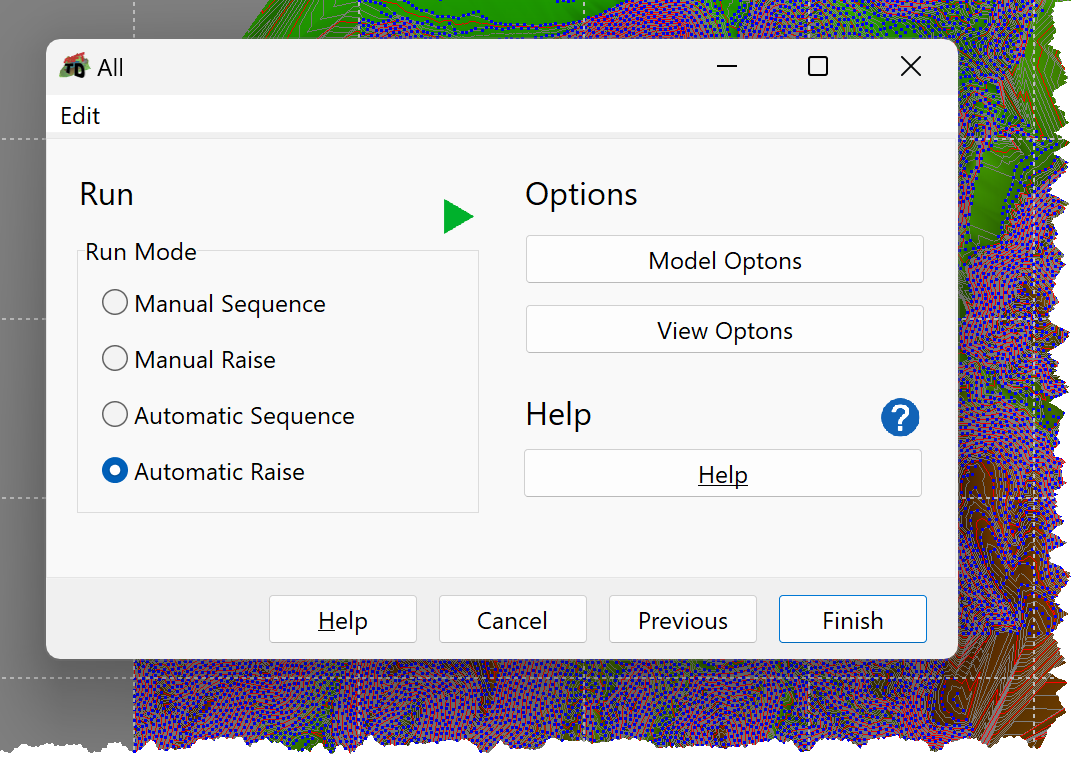
Task: Close the All dialog window
Action: 911,67
